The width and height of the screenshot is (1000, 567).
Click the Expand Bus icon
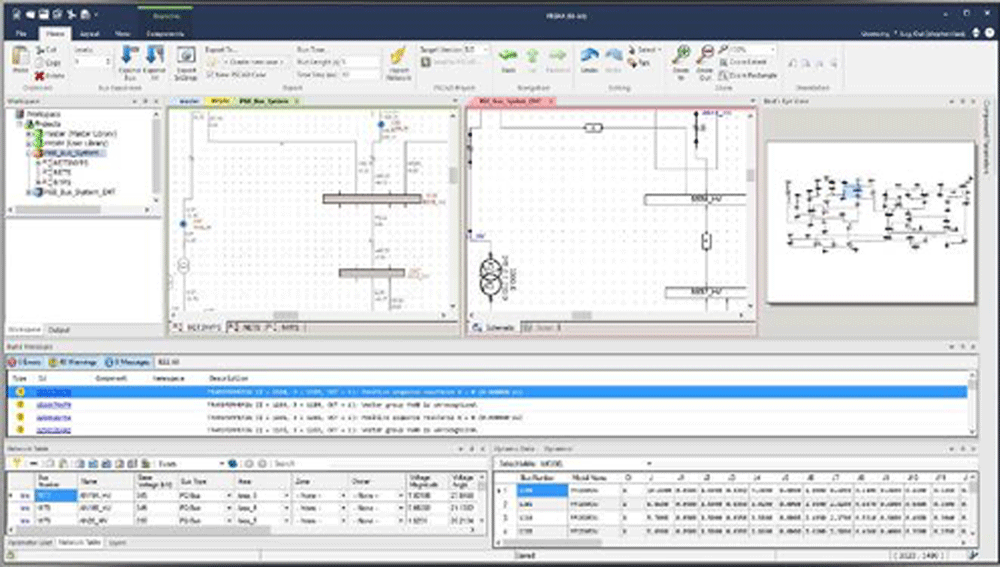(129, 58)
